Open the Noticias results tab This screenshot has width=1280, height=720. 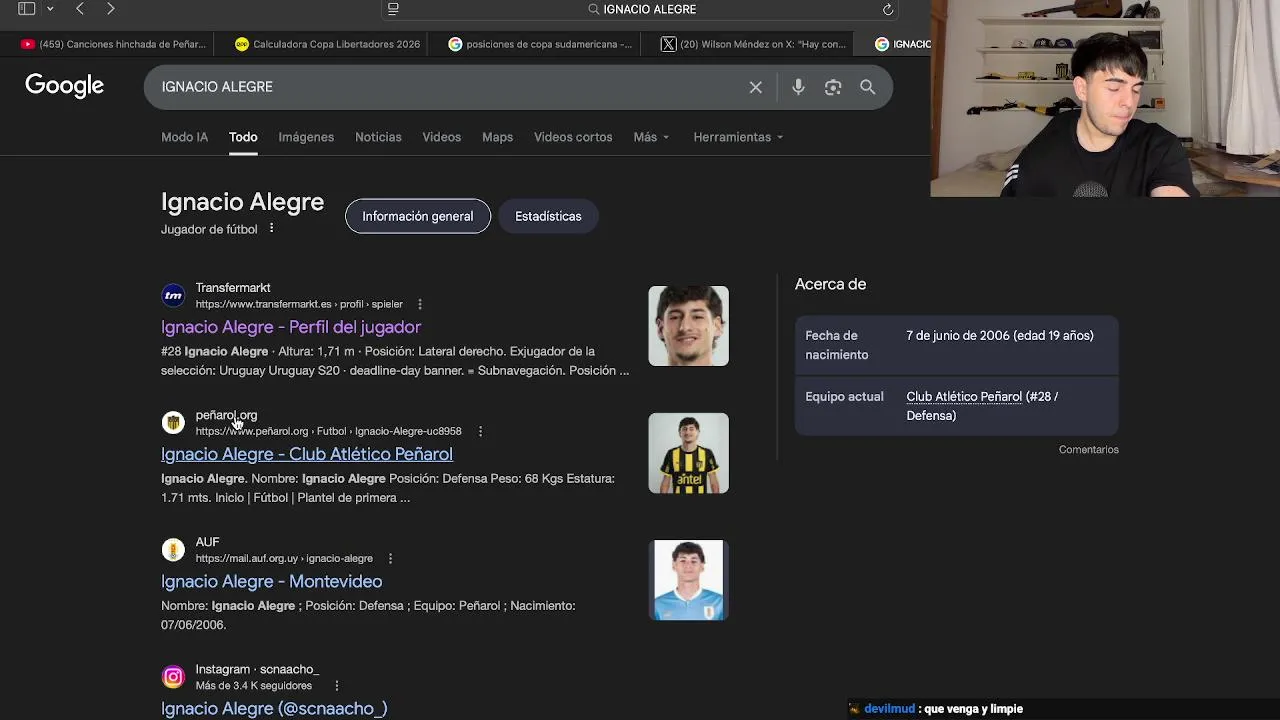point(378,137)
